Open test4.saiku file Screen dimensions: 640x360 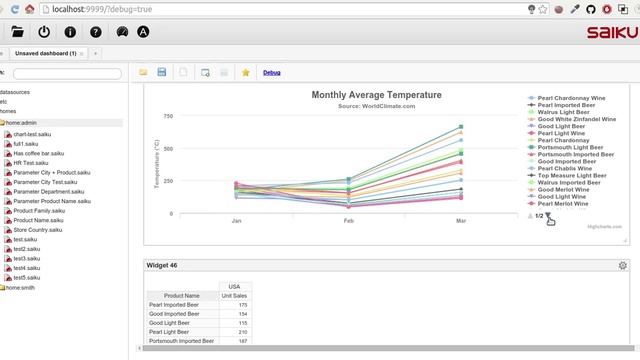coord(27,268)
